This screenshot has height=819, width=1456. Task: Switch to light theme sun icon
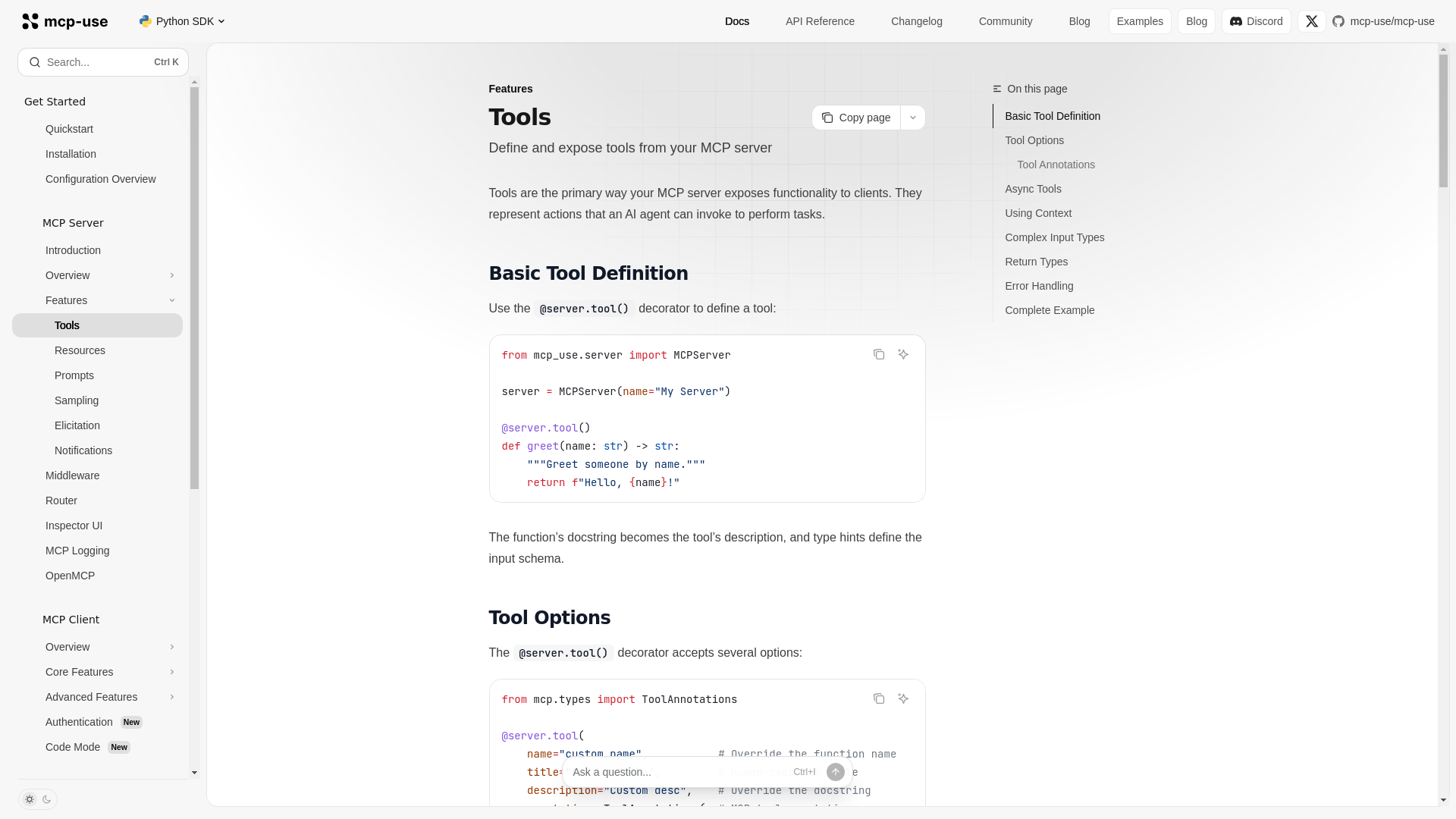click(x=30, y=799)
